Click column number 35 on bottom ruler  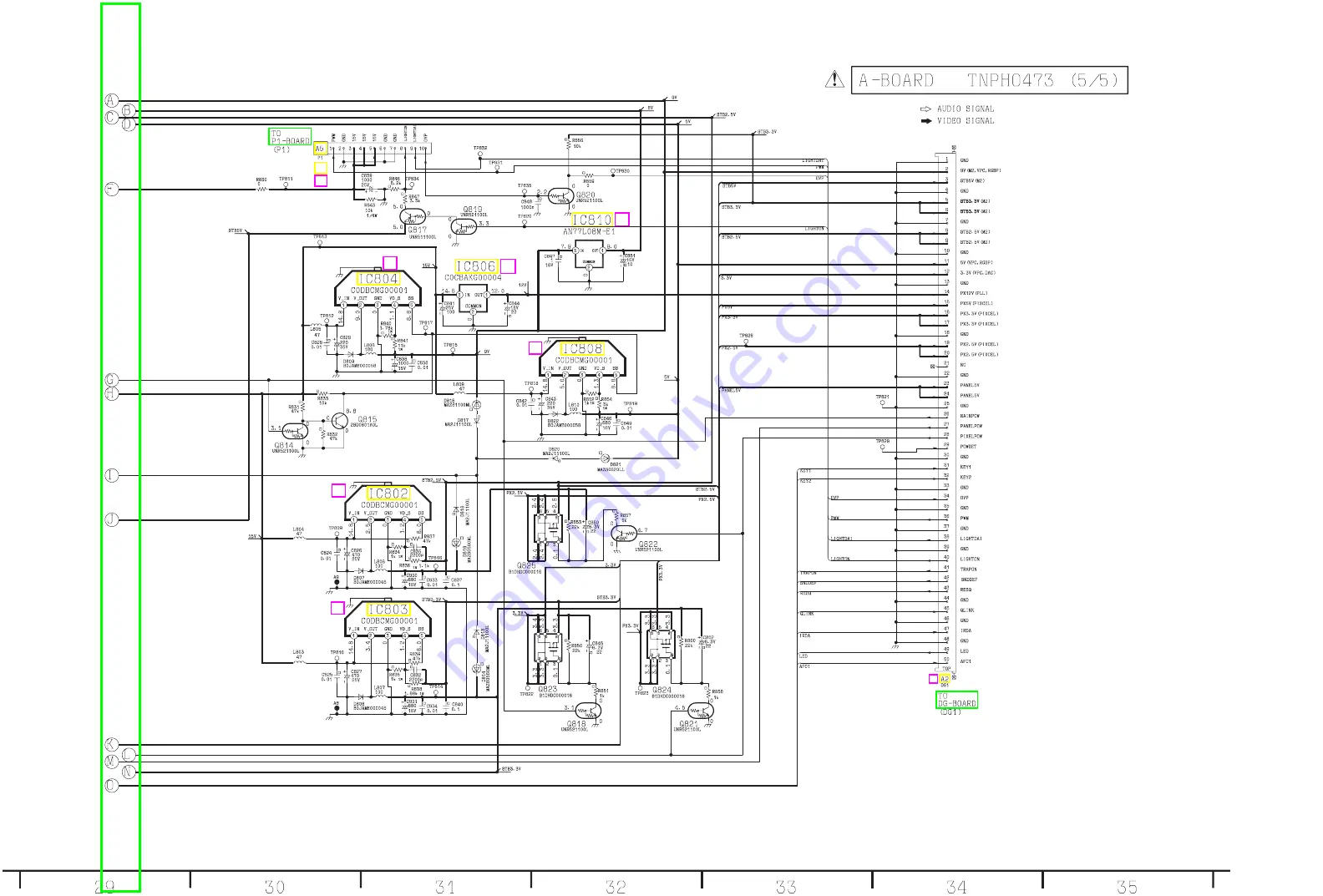[1127, 887]
